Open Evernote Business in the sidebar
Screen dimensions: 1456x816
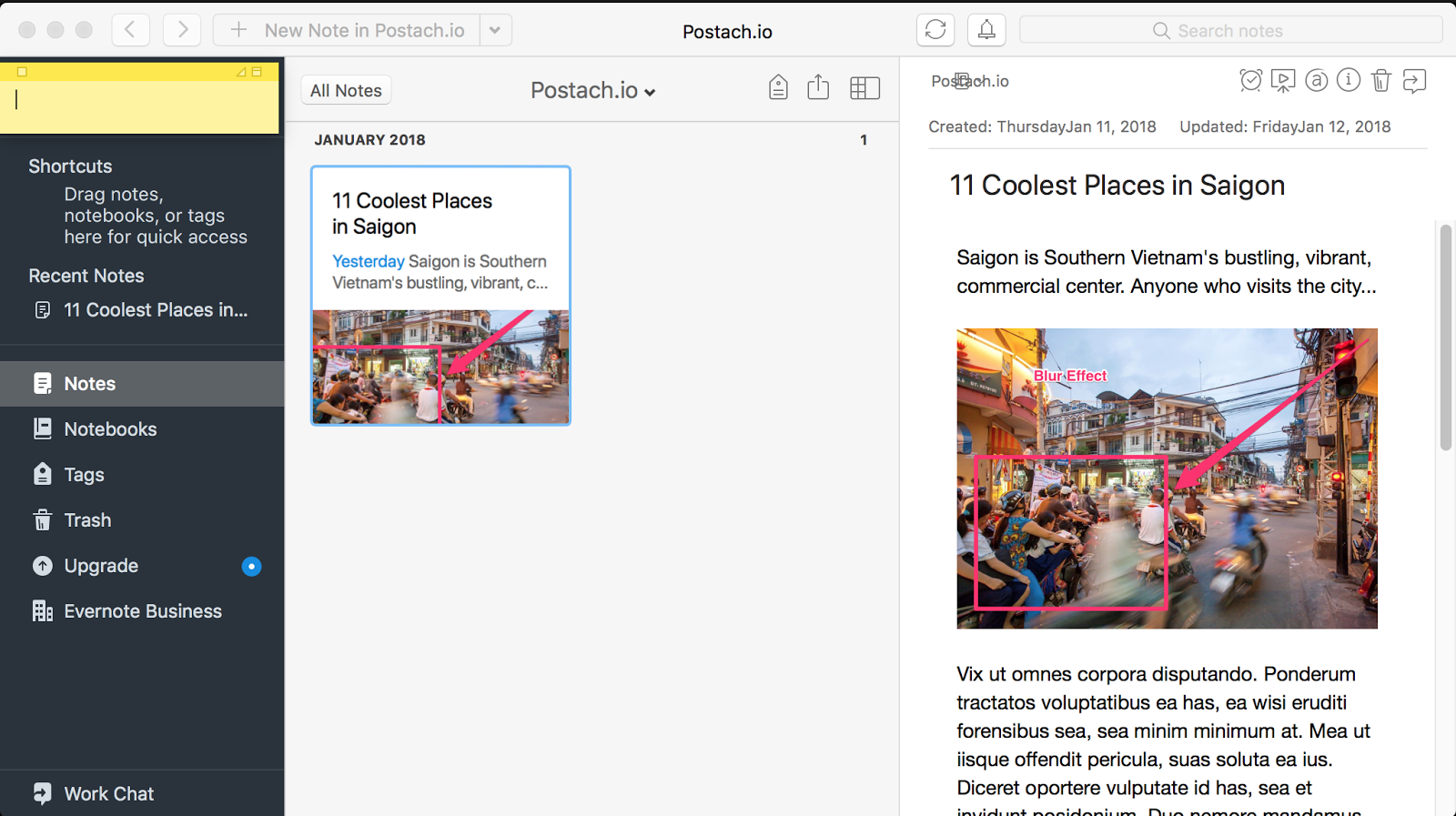tap(142, 611)
